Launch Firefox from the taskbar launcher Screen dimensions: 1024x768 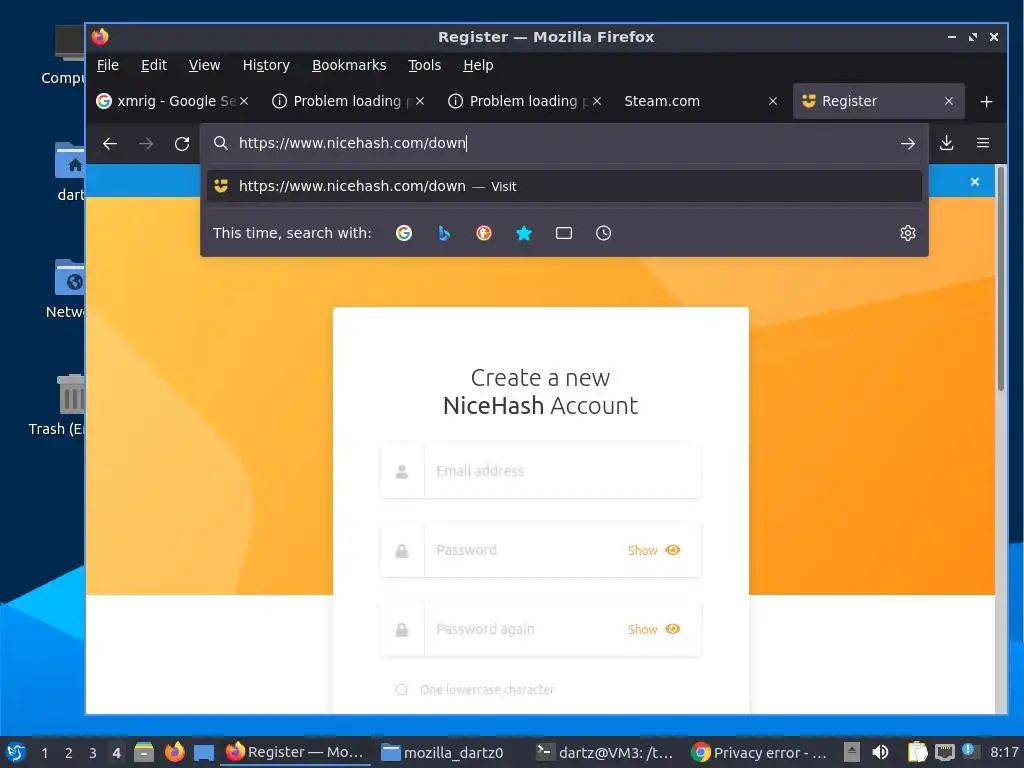(174, 752)
